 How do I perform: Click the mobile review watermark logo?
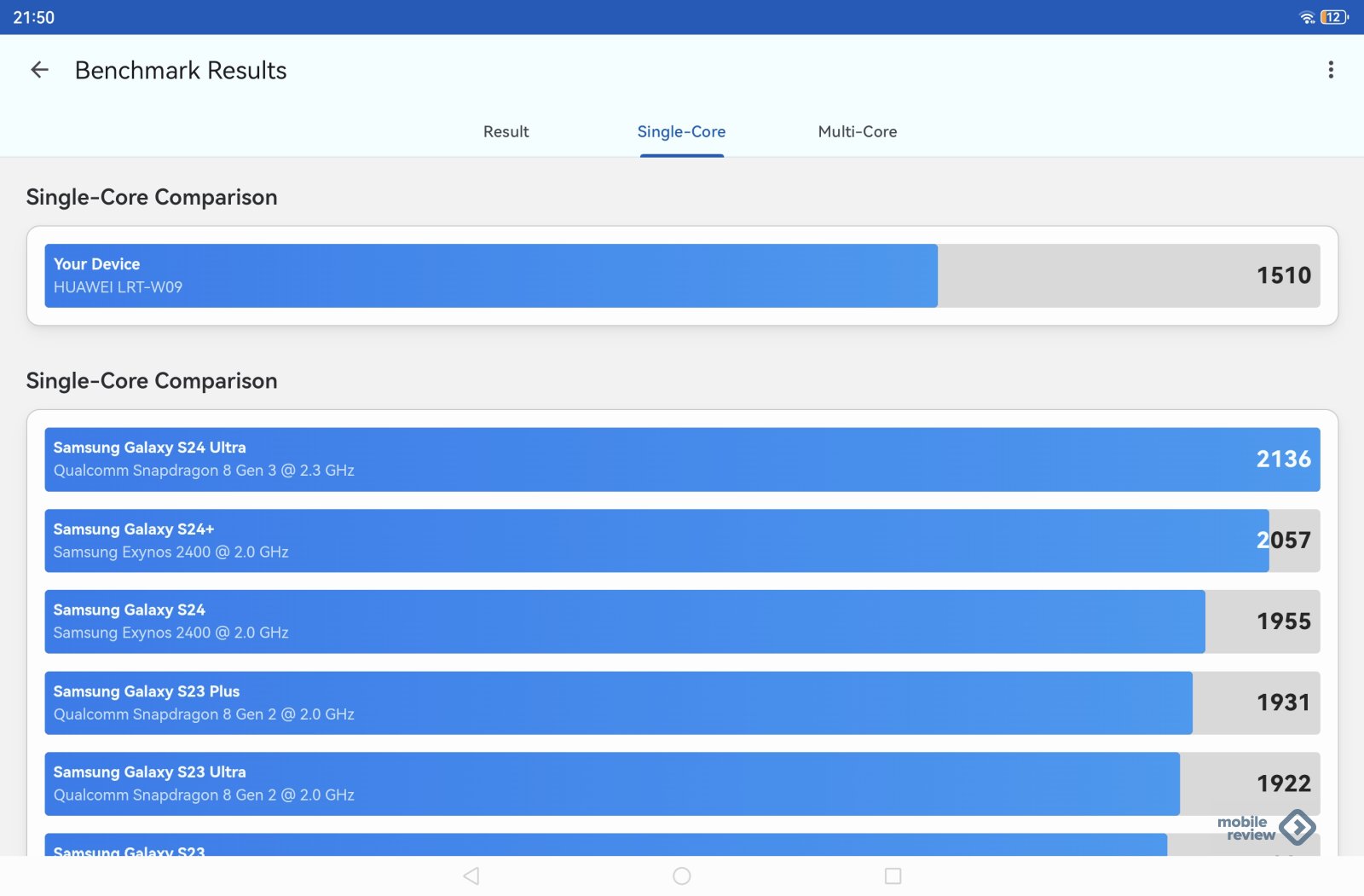pos(1266,828)
